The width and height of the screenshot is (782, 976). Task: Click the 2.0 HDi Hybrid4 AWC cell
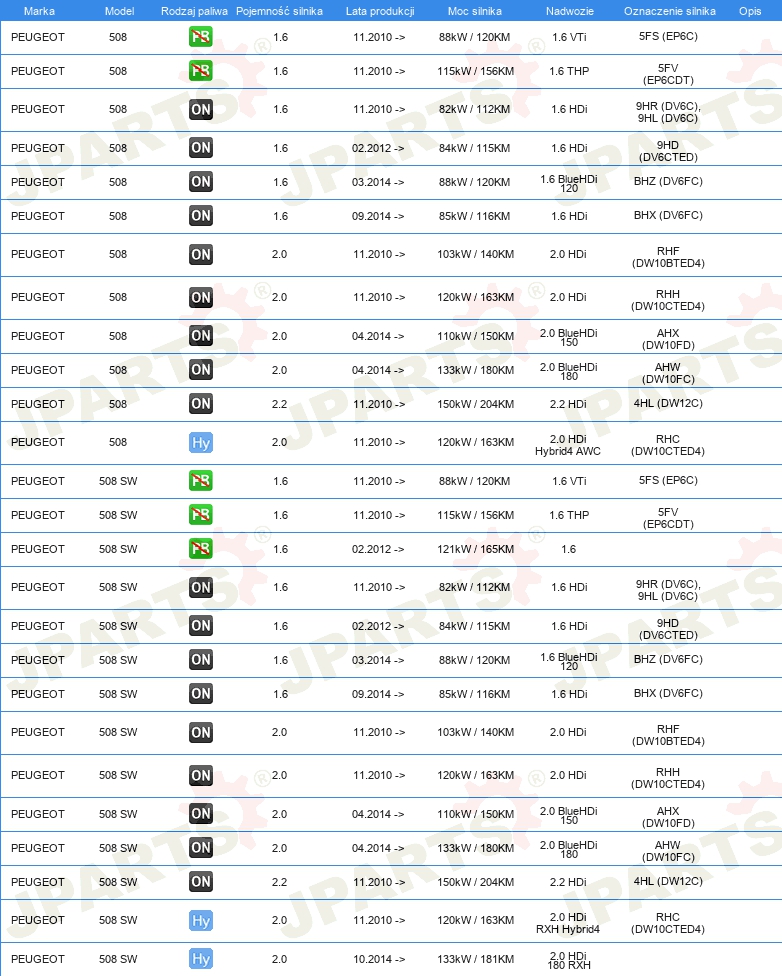point(568,445)
